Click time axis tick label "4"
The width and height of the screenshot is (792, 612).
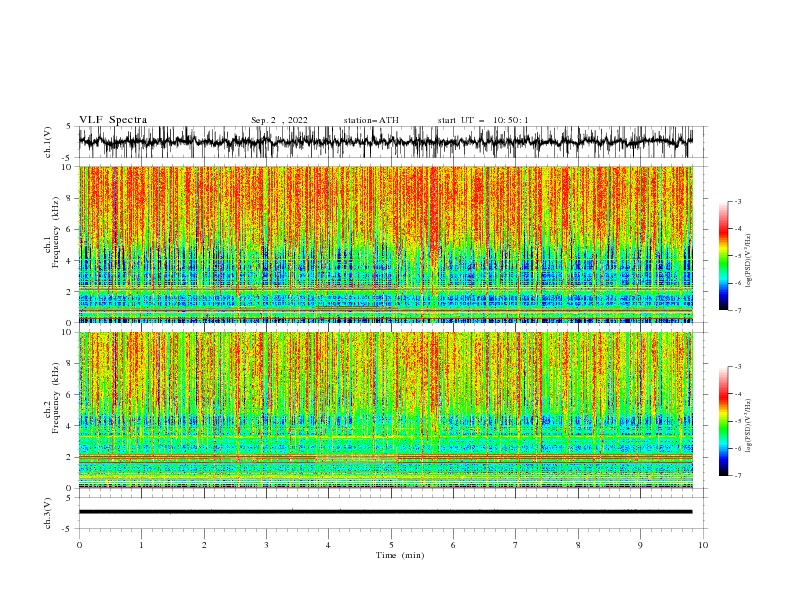click(328, 545)
